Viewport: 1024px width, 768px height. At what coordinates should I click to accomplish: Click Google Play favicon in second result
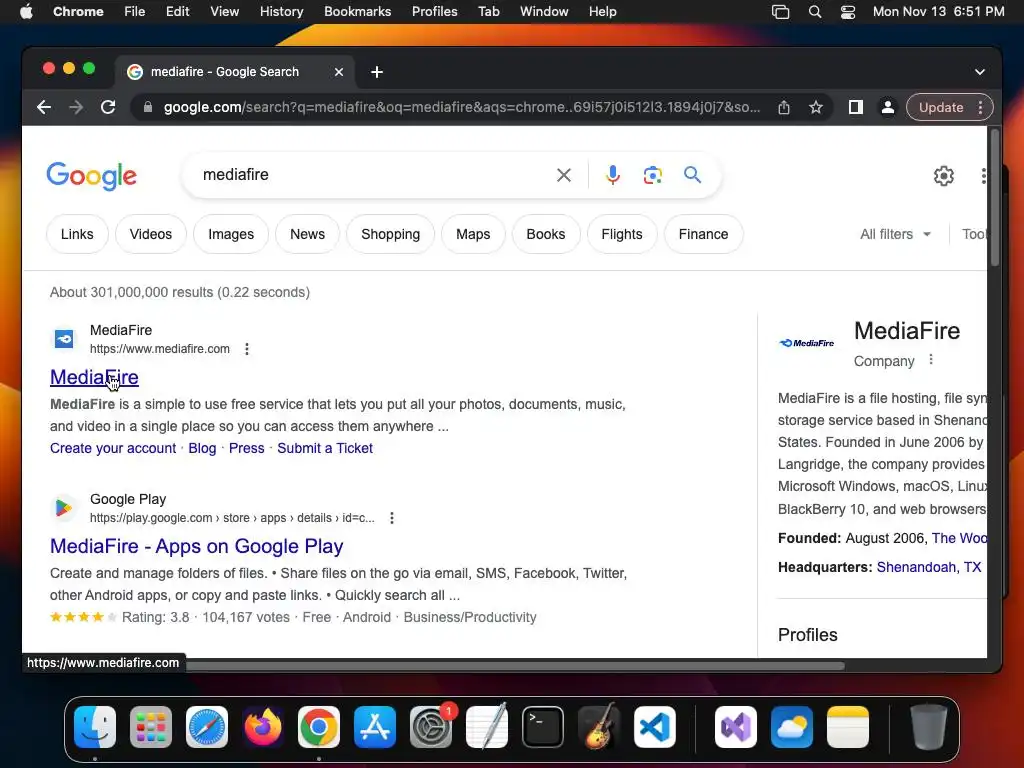(x=64, y=507)
